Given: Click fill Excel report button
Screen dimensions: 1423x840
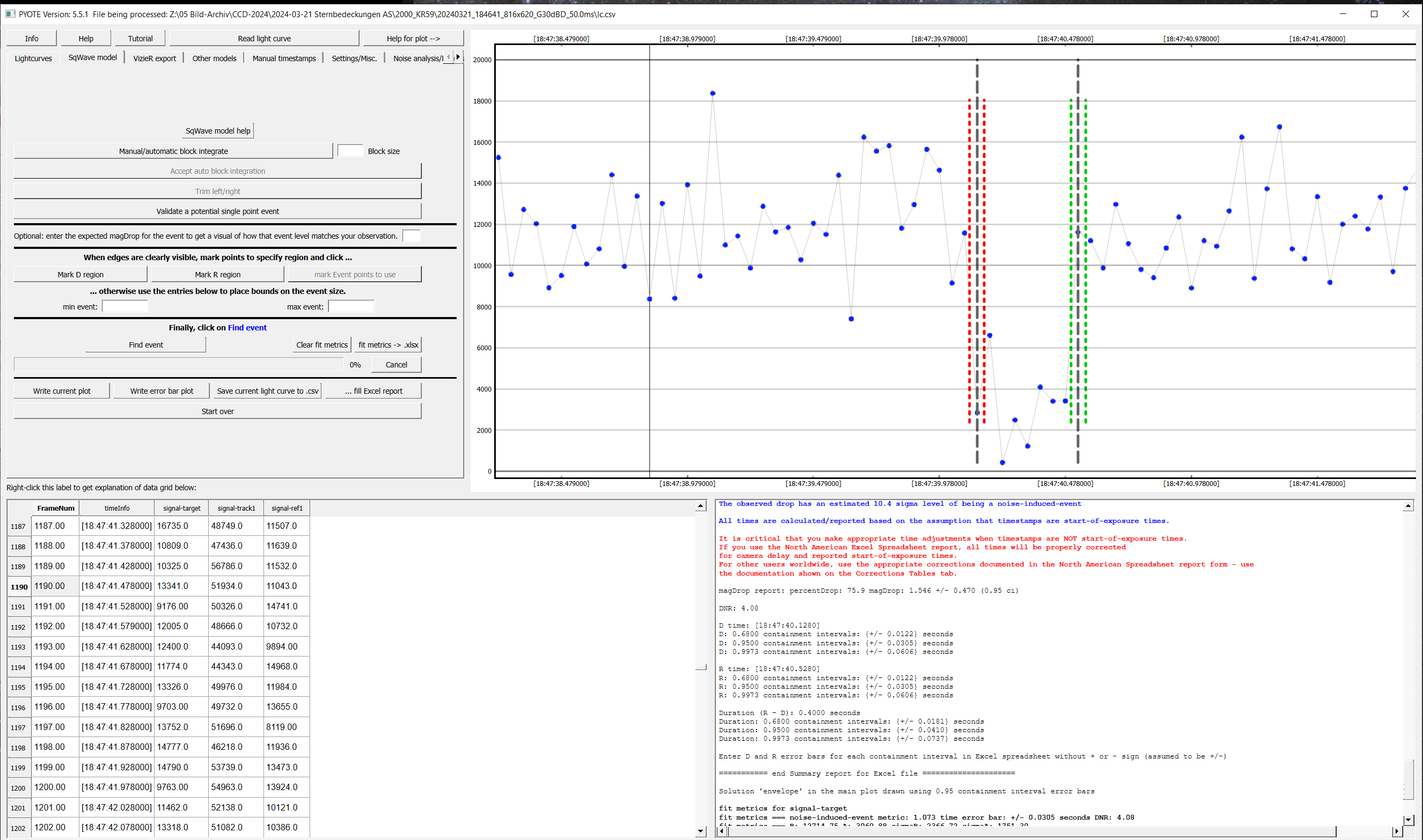Looking at the screenshot, I should tap(374, 391).
